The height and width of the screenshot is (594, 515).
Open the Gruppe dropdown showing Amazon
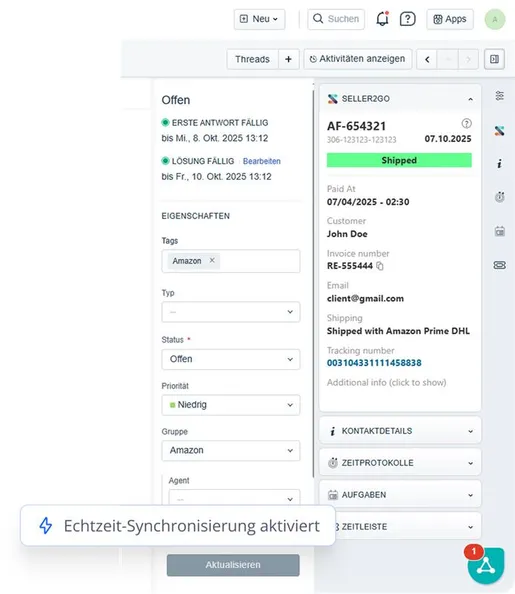(x=231, y=450)
